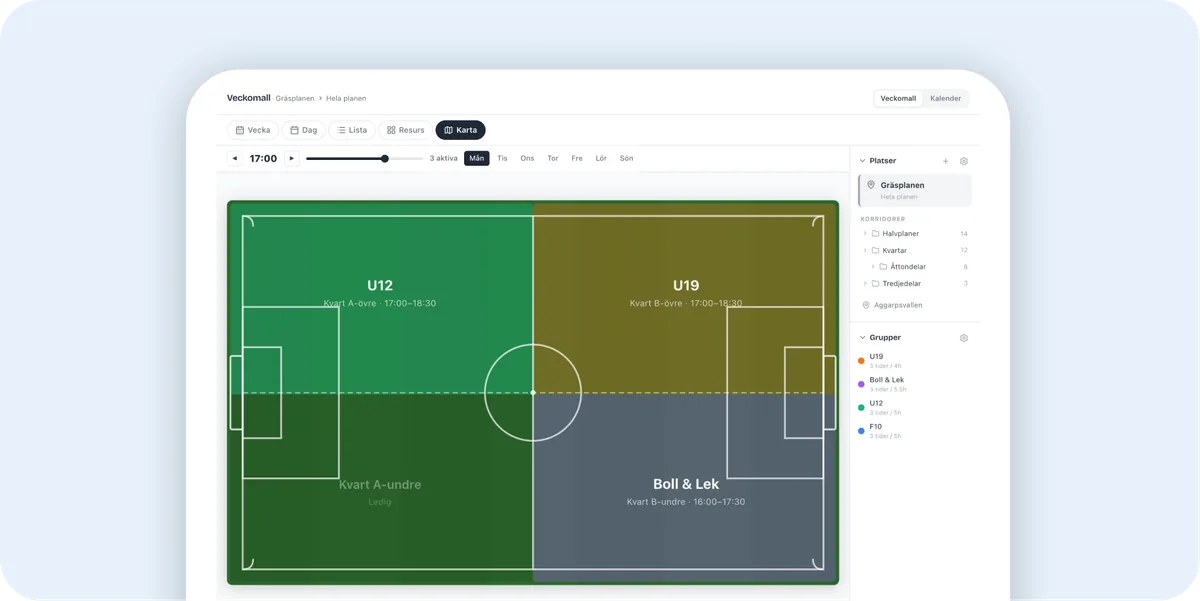The image size is (1200, 601).
Task: Select Gräsplanen location item
Action: point(915,190)
